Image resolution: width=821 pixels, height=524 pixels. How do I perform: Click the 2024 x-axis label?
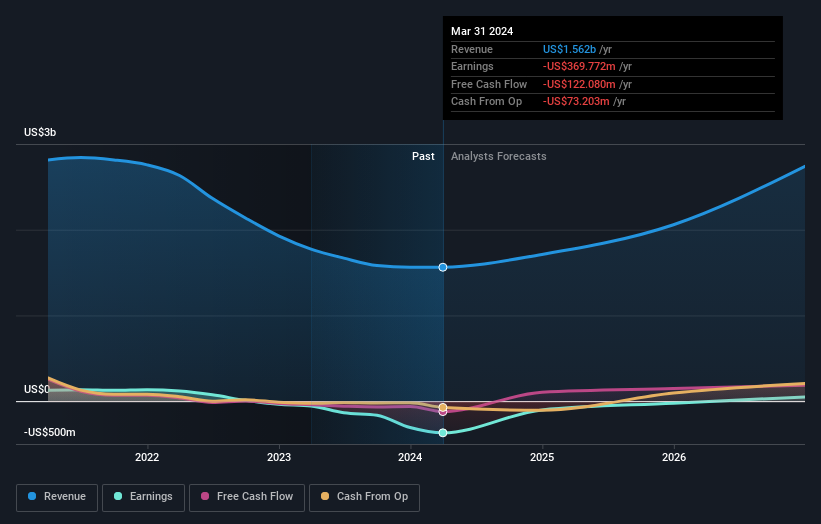click(x=410, y=457)
